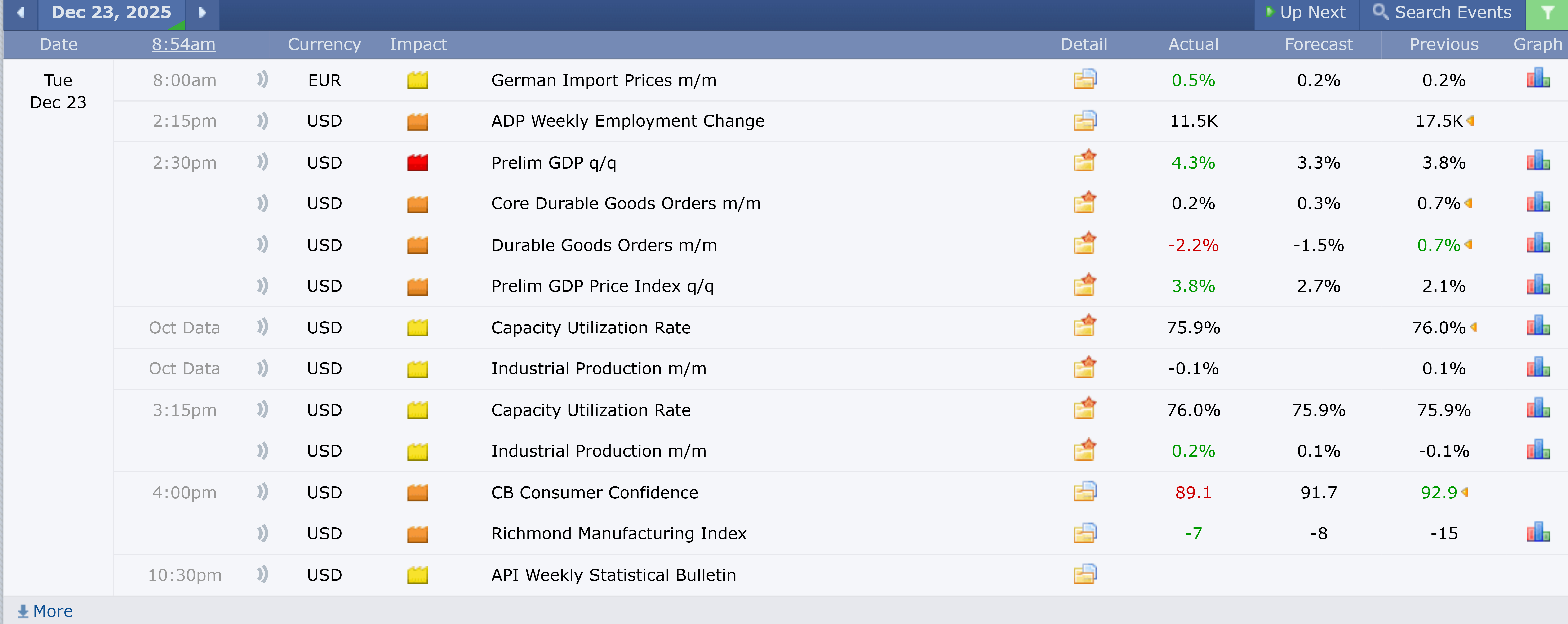Go to next day arrow
Image resolution: width=1568 pixels, height=624 pixels.
point(202,13)
